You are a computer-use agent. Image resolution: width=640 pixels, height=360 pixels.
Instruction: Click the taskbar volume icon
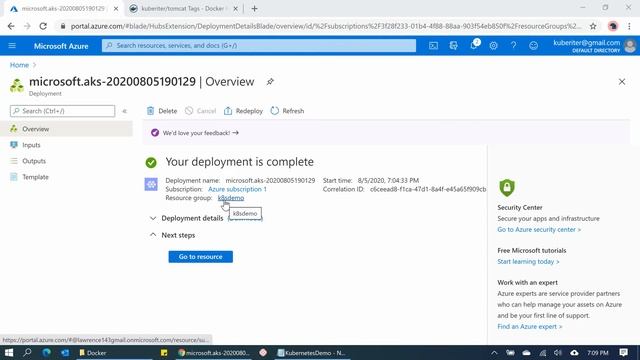point(558,353)
